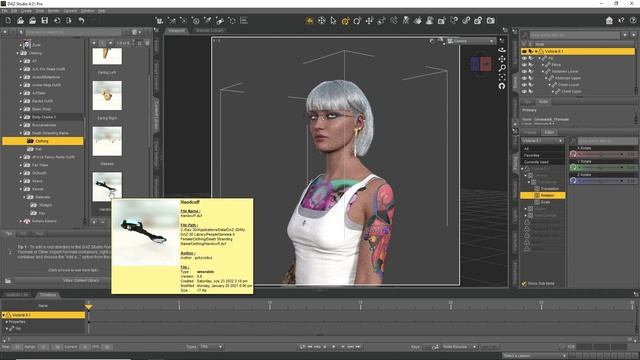Toggle visibility eye for Victoria 8.1
The image size is (640, 360).
524,51
